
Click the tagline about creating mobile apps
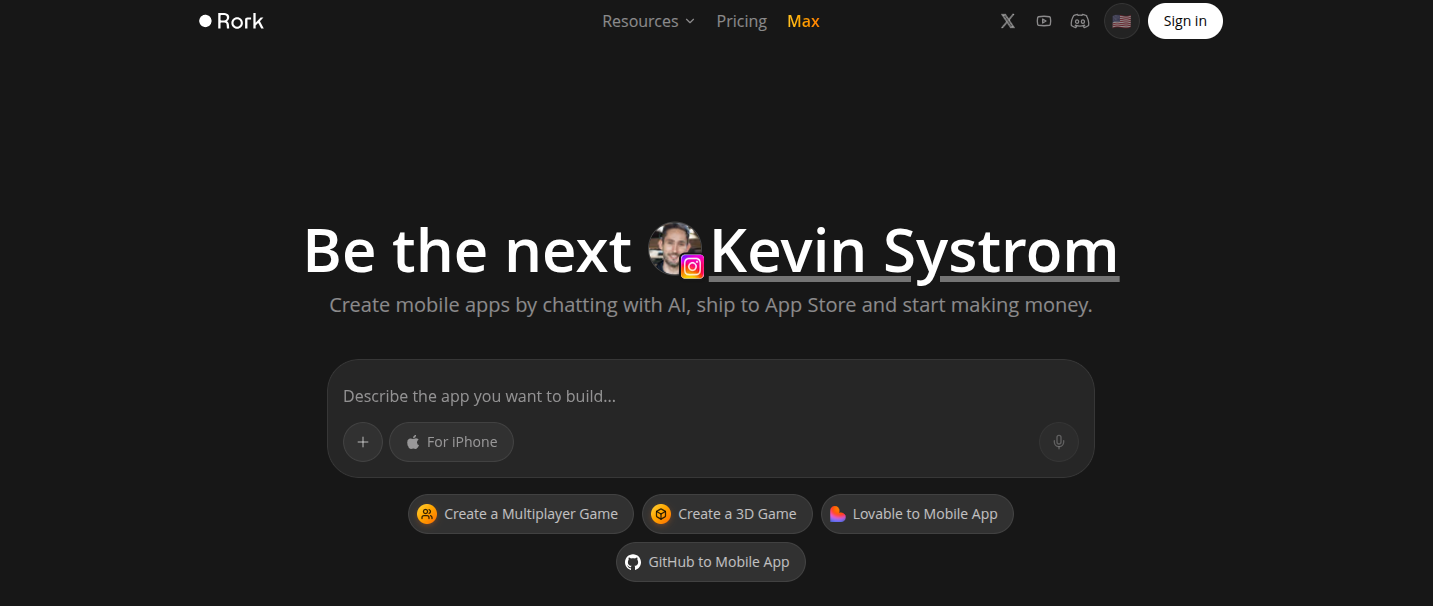[711, 305]
